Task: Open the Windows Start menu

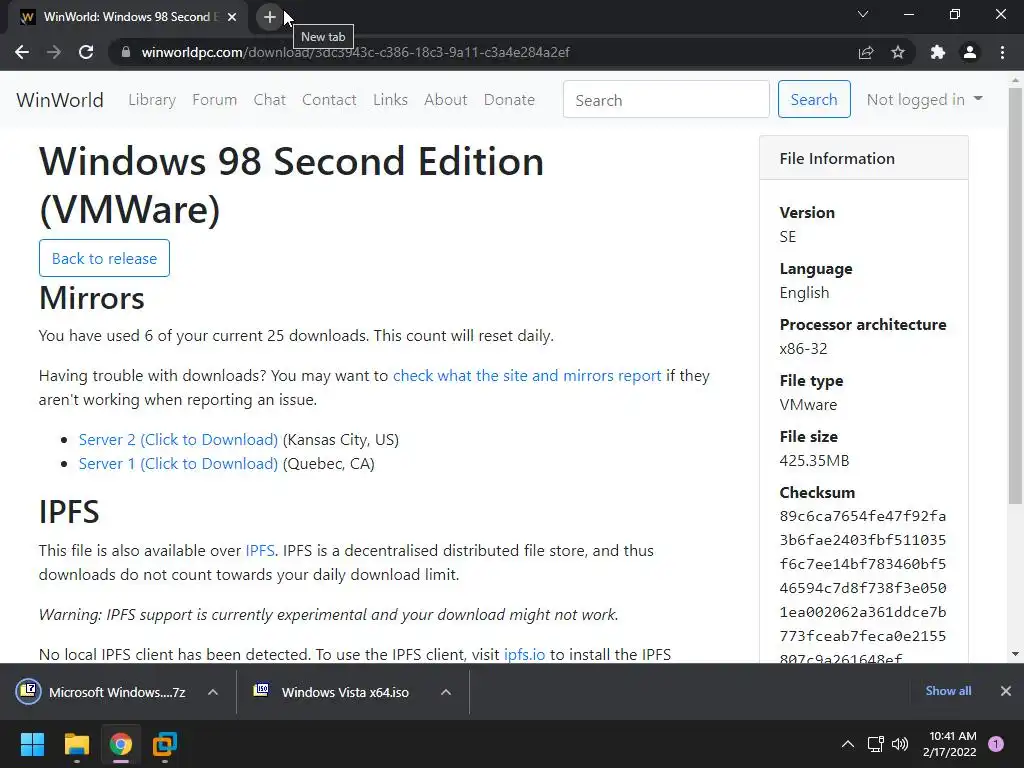Action: point(32,744)
